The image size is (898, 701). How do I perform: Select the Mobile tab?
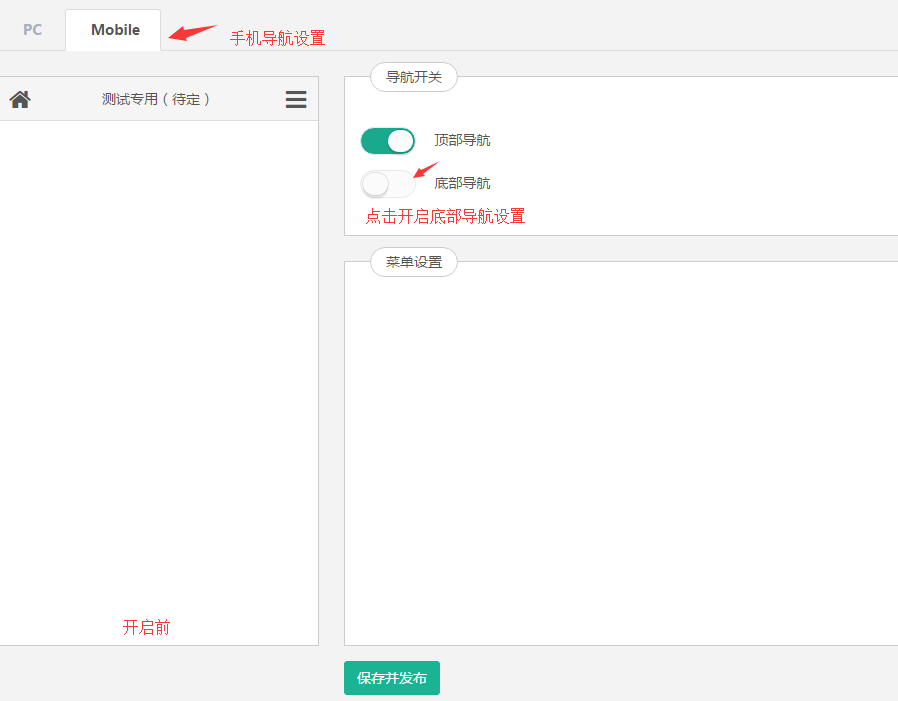[x=115, y=30]
